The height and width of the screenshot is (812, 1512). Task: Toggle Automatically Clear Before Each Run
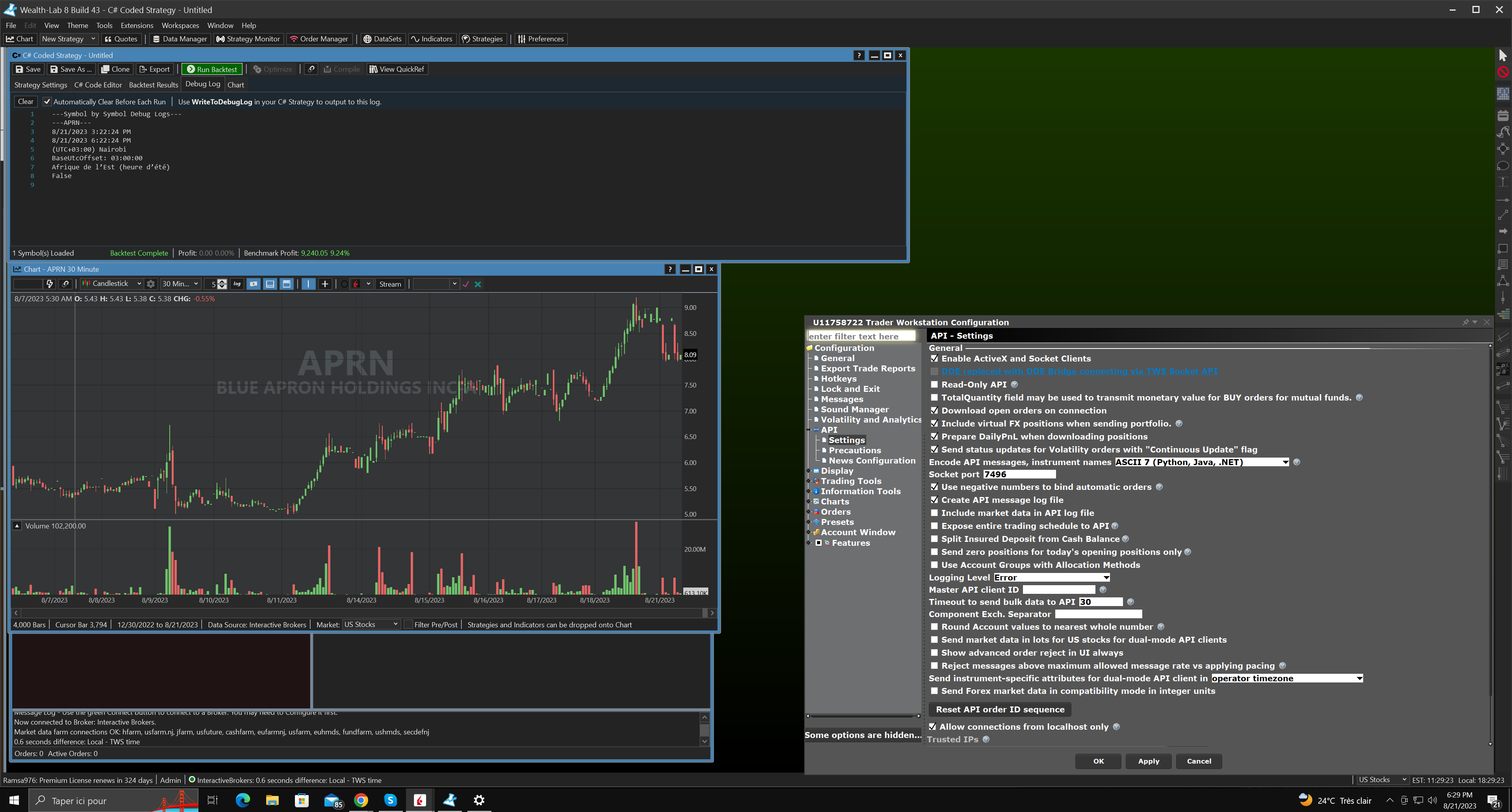[48, 102]
